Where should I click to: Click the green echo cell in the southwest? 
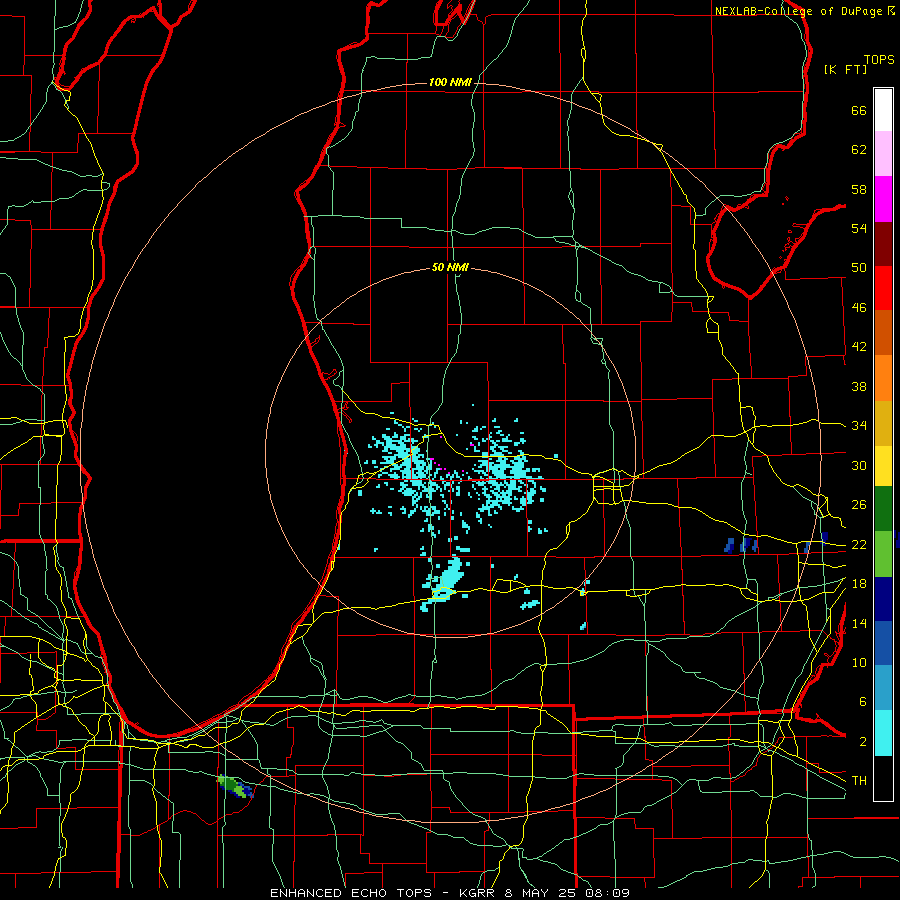click(235, 786)
